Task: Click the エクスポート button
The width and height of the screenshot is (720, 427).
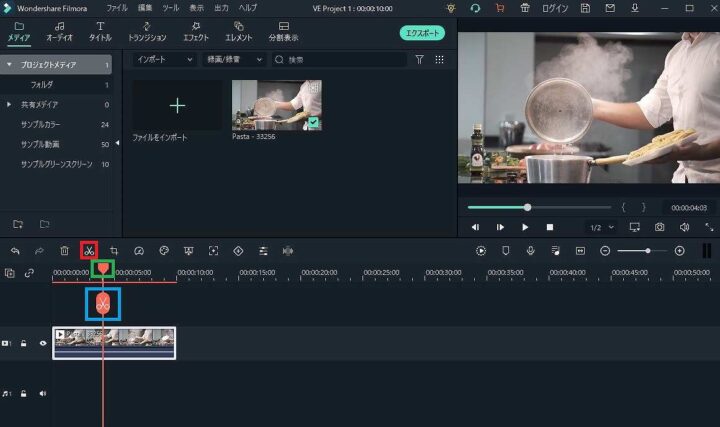Action: 422,33
